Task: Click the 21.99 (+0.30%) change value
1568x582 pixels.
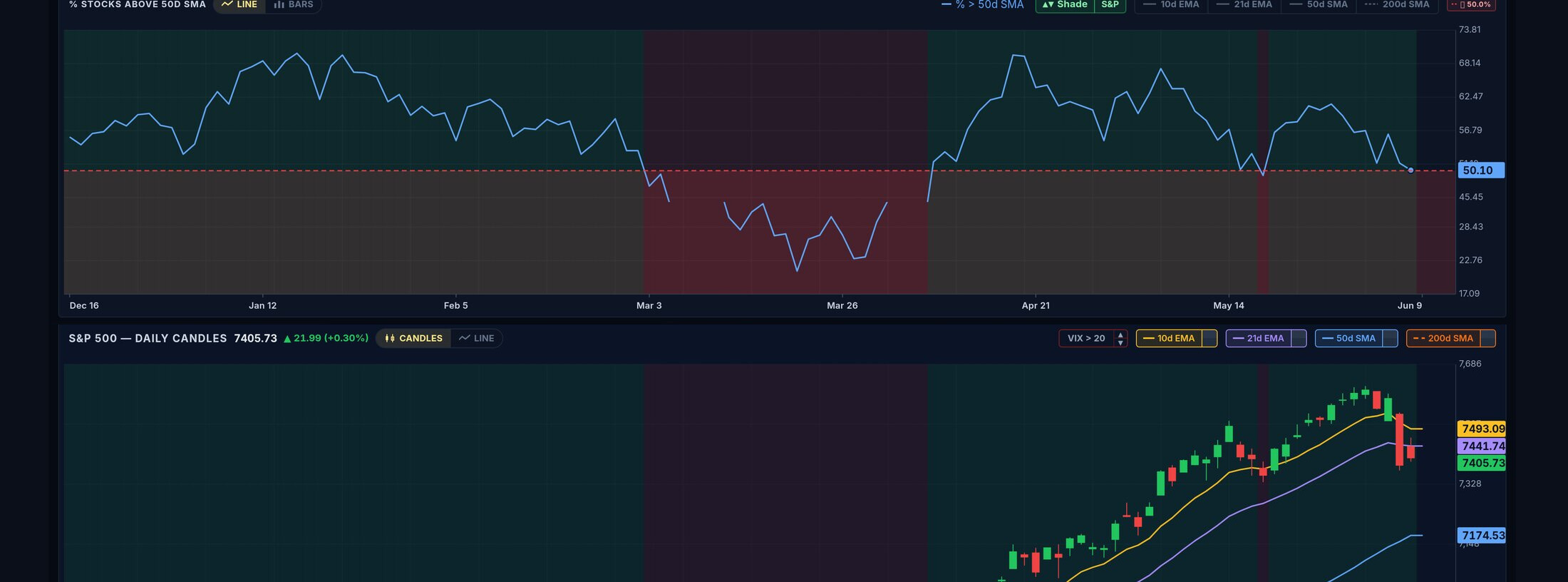Action: (x=326, y=338)
